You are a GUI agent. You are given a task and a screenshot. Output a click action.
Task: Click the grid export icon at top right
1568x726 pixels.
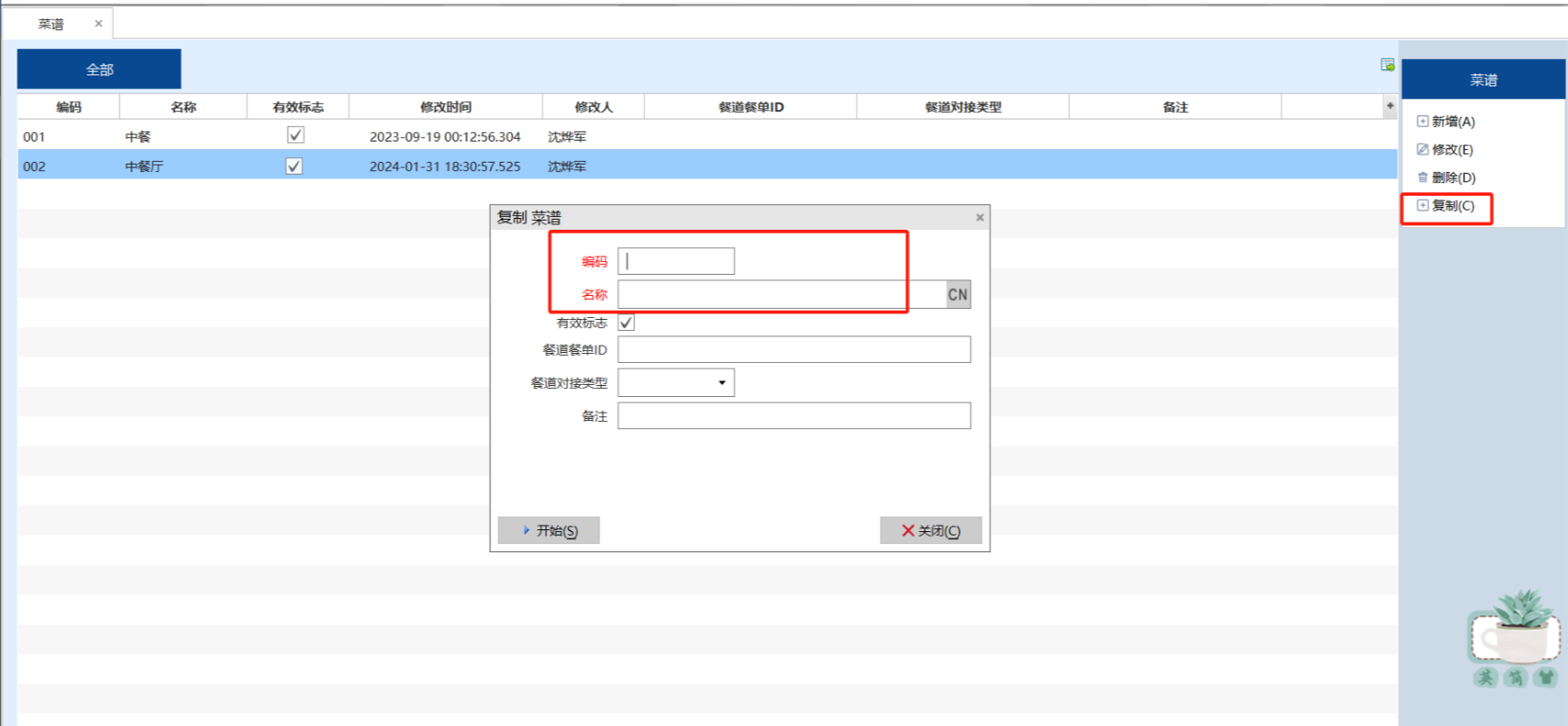tap(1387, 64)
